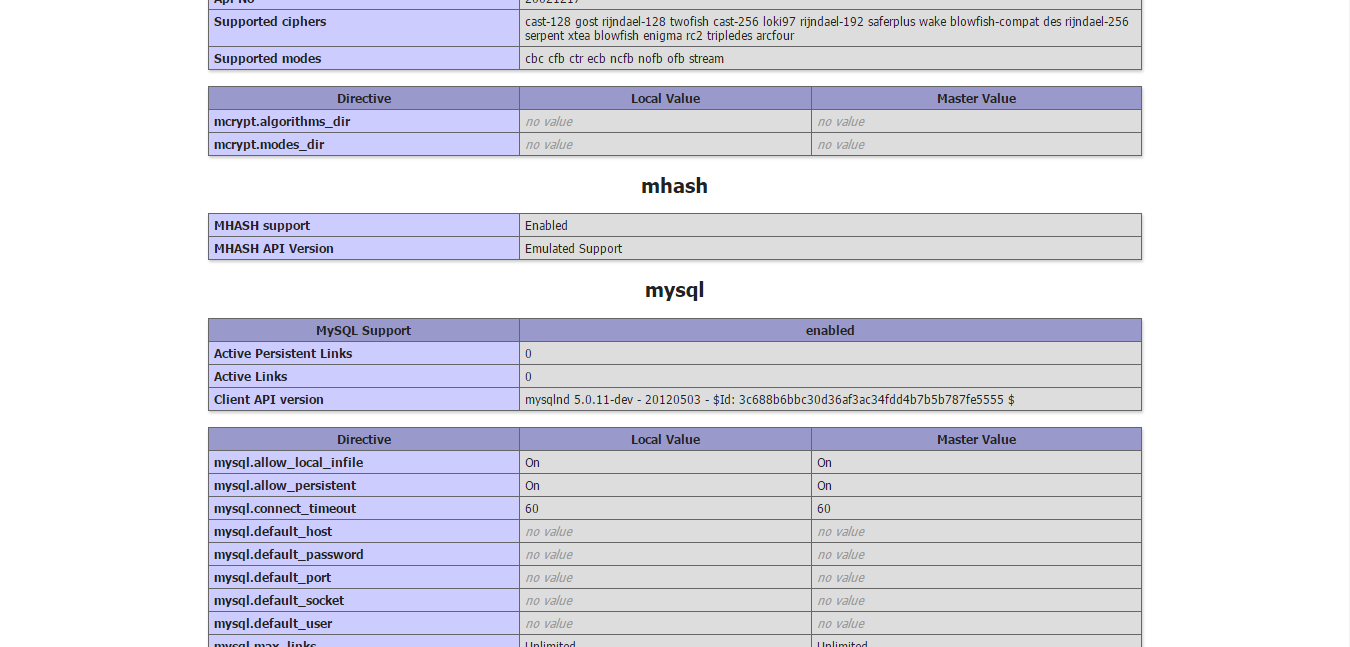The height and width of the screenshot is (647, 1350).
Task: Select the "mysql.default_host" directive name
Action: 273,531
